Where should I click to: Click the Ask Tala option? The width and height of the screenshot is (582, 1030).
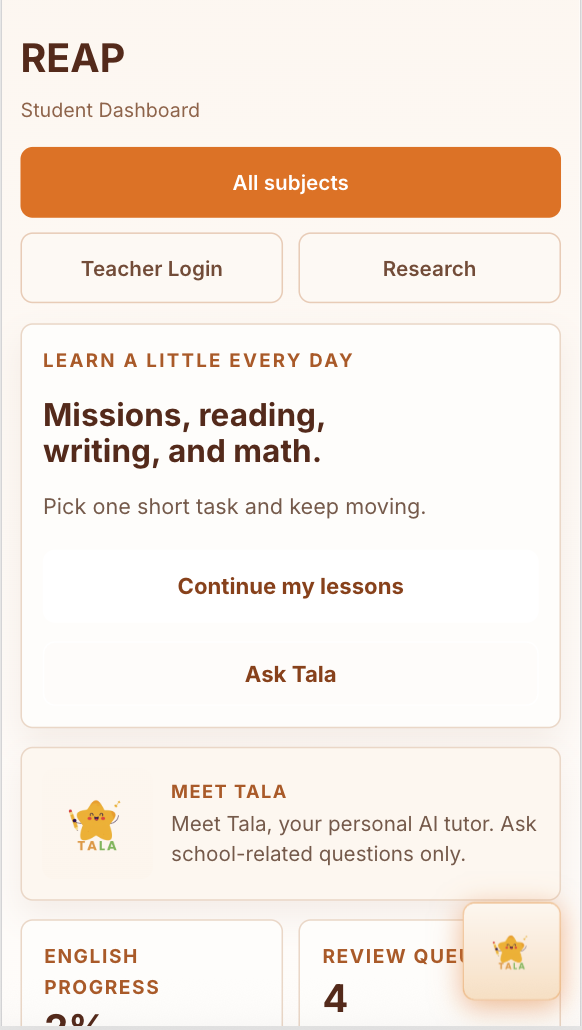(x=290, y=674)
